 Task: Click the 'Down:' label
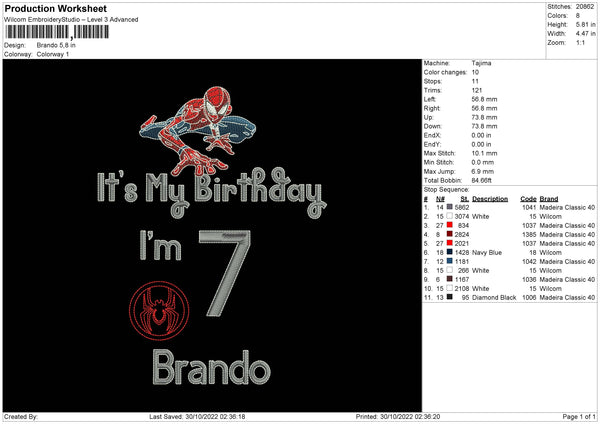click(433, 126)
